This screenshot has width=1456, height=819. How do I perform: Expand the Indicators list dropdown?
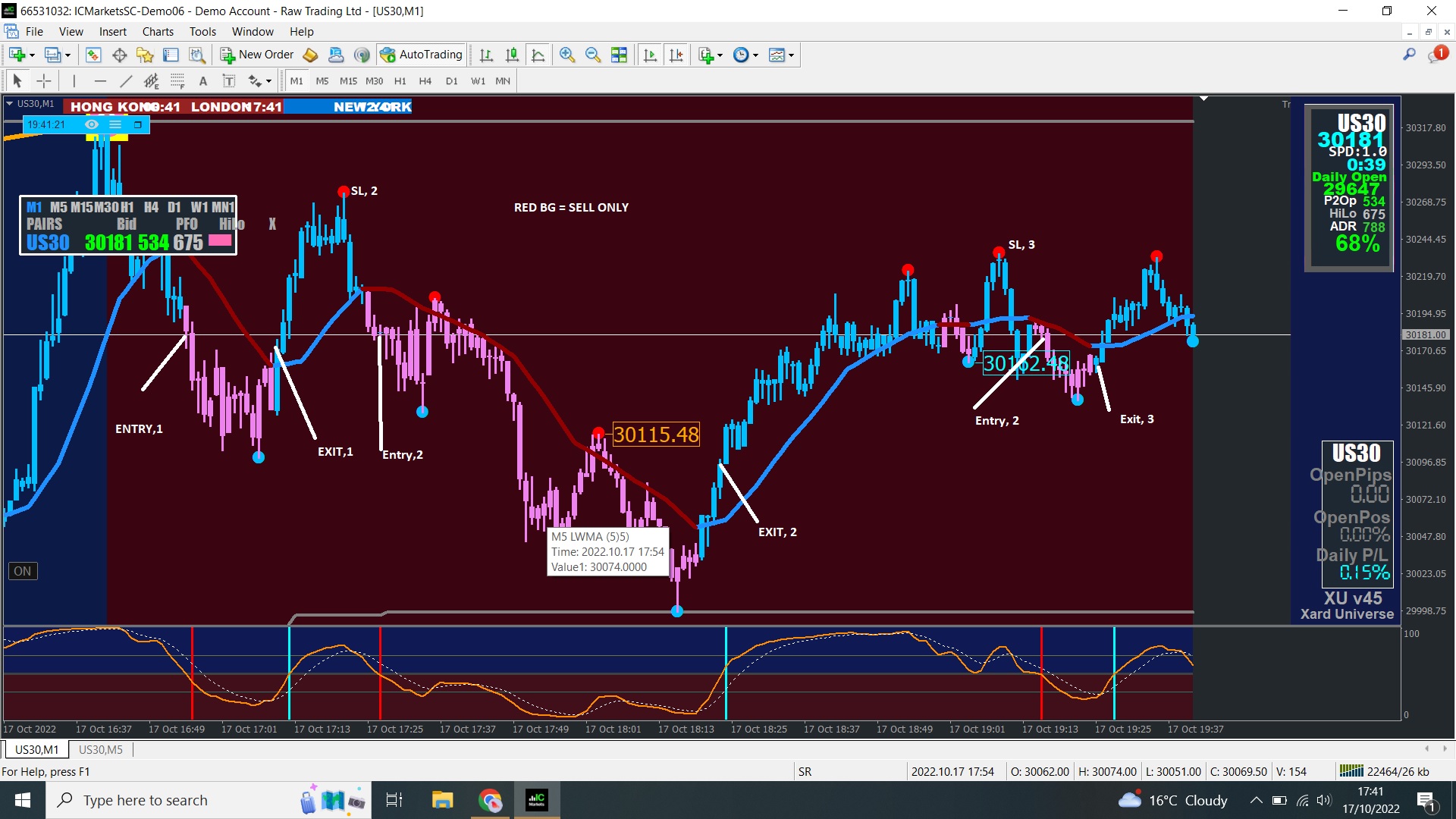[720, 55]
